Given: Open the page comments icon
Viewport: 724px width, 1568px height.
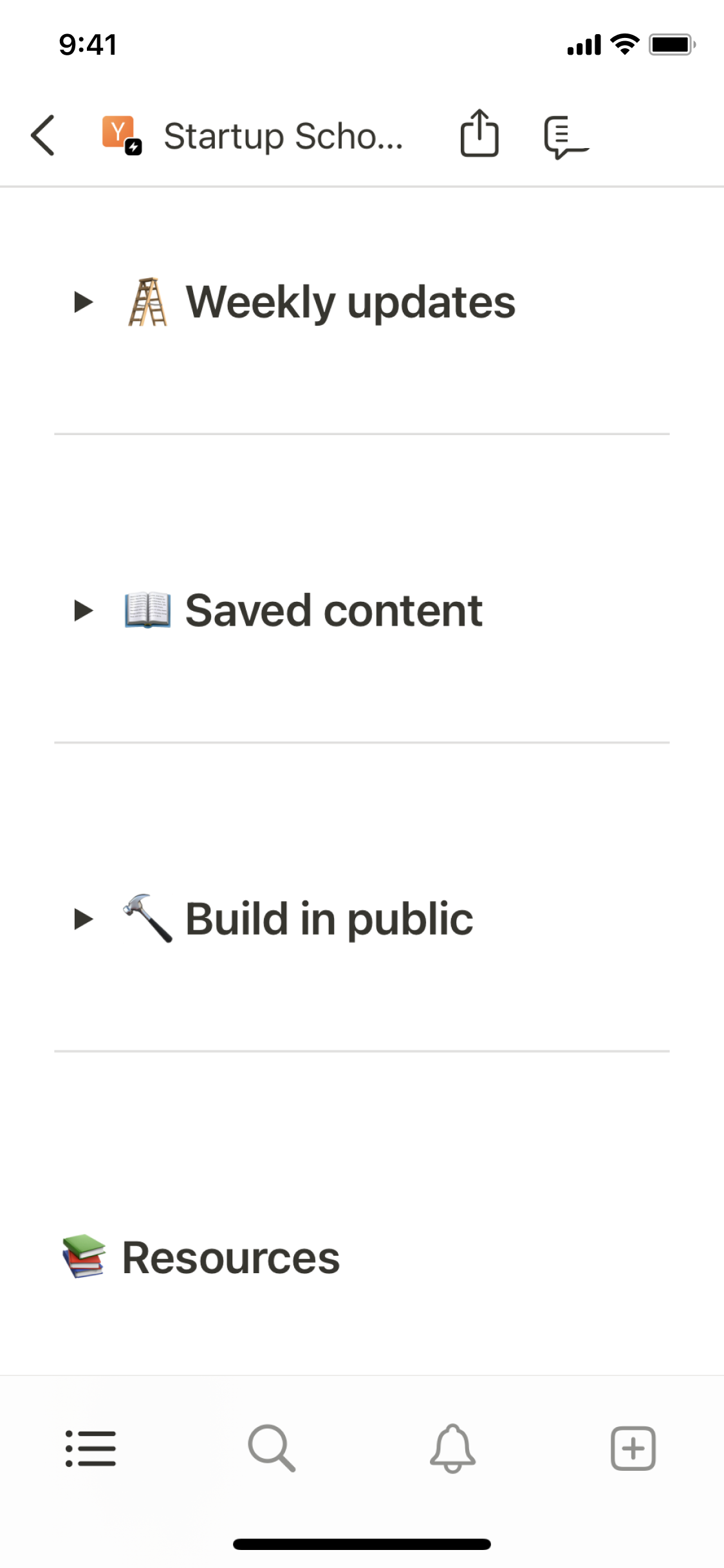Looking at the screenshot, I should tap(565, 136).
